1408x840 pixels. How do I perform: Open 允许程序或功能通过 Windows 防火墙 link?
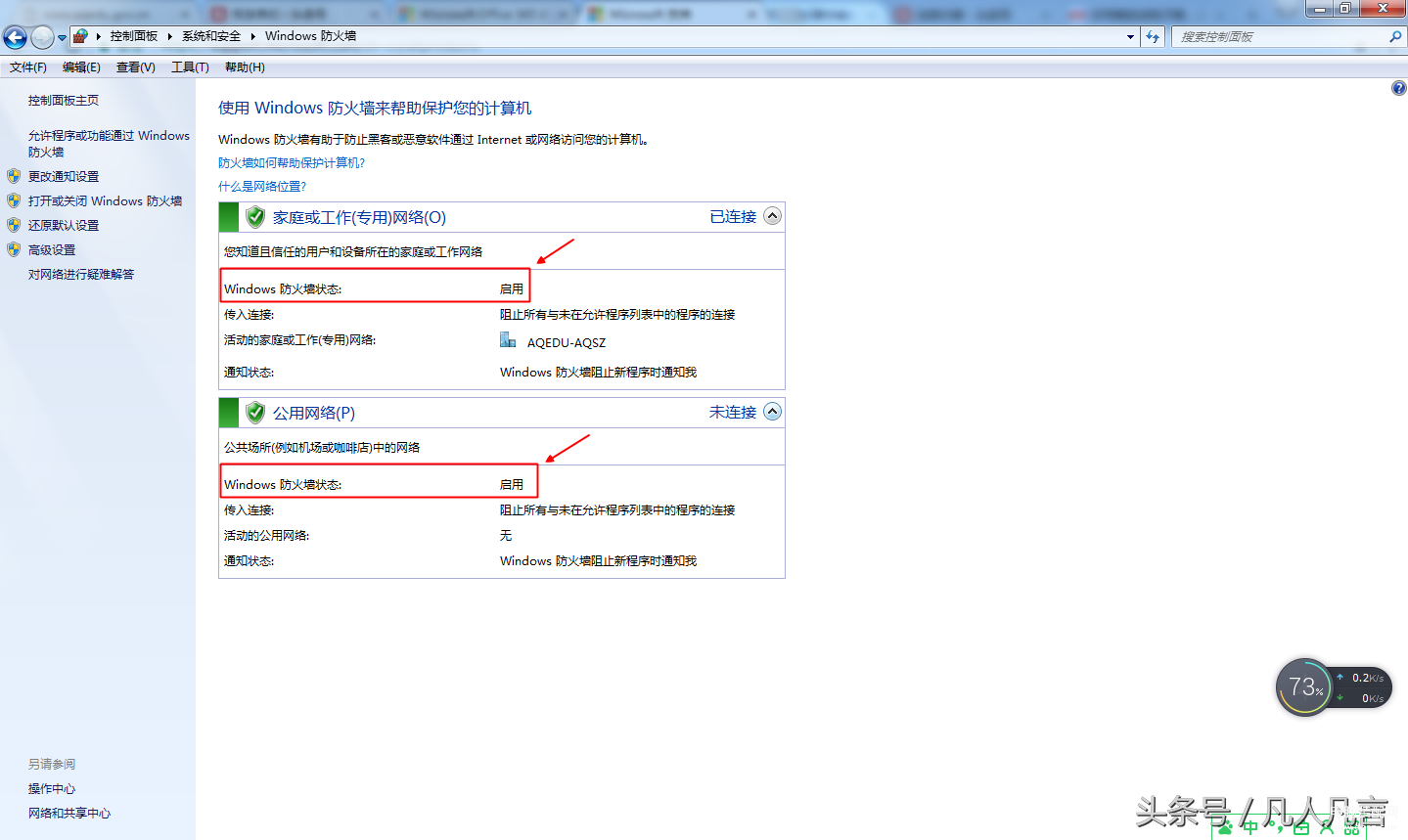(109, 144)
